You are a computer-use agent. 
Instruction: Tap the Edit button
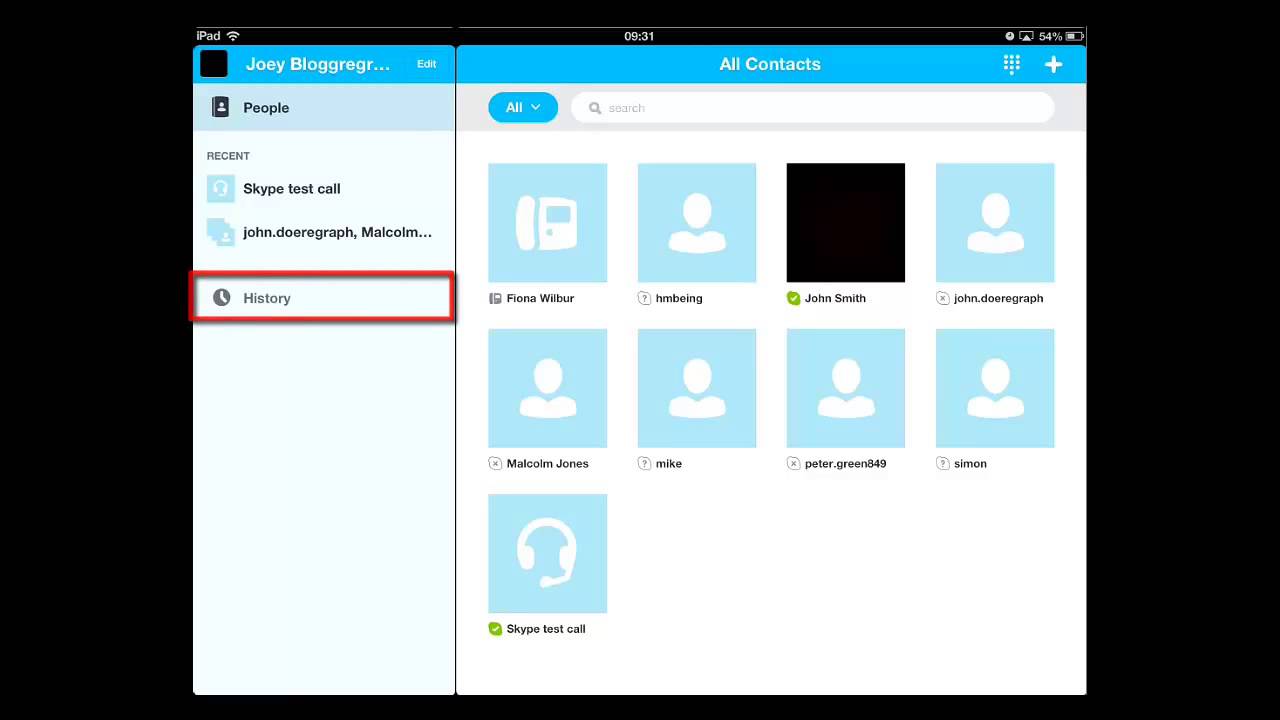pos(427,64)
